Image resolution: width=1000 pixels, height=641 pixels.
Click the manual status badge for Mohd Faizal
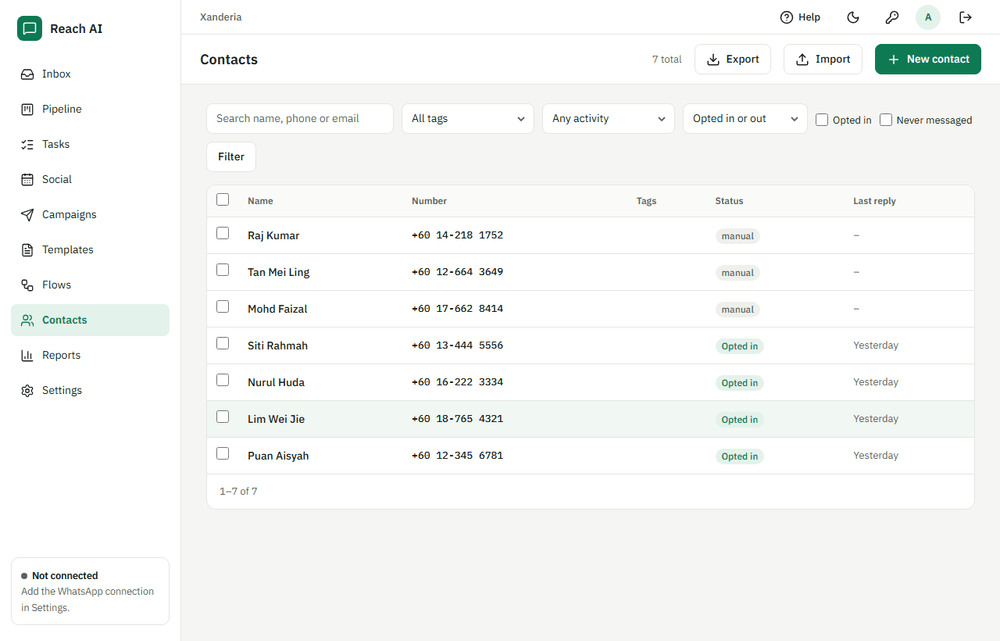[737, 309]
